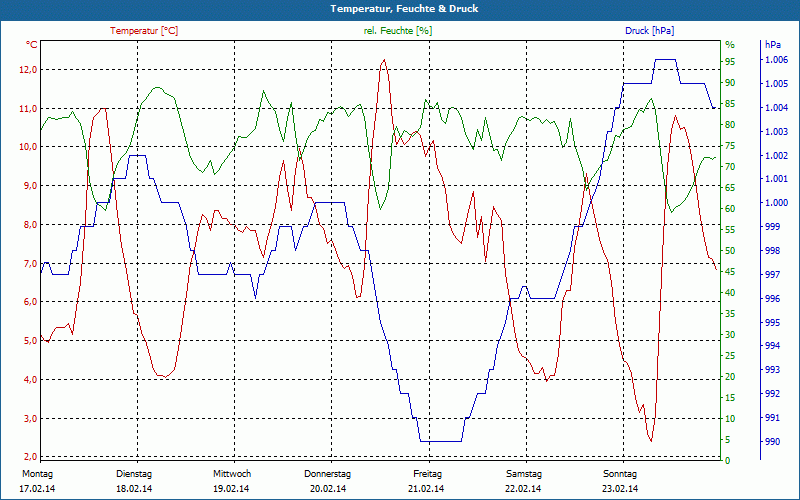
Task: Click the '3,0' temperature axis value
Action: coord(30,418)
